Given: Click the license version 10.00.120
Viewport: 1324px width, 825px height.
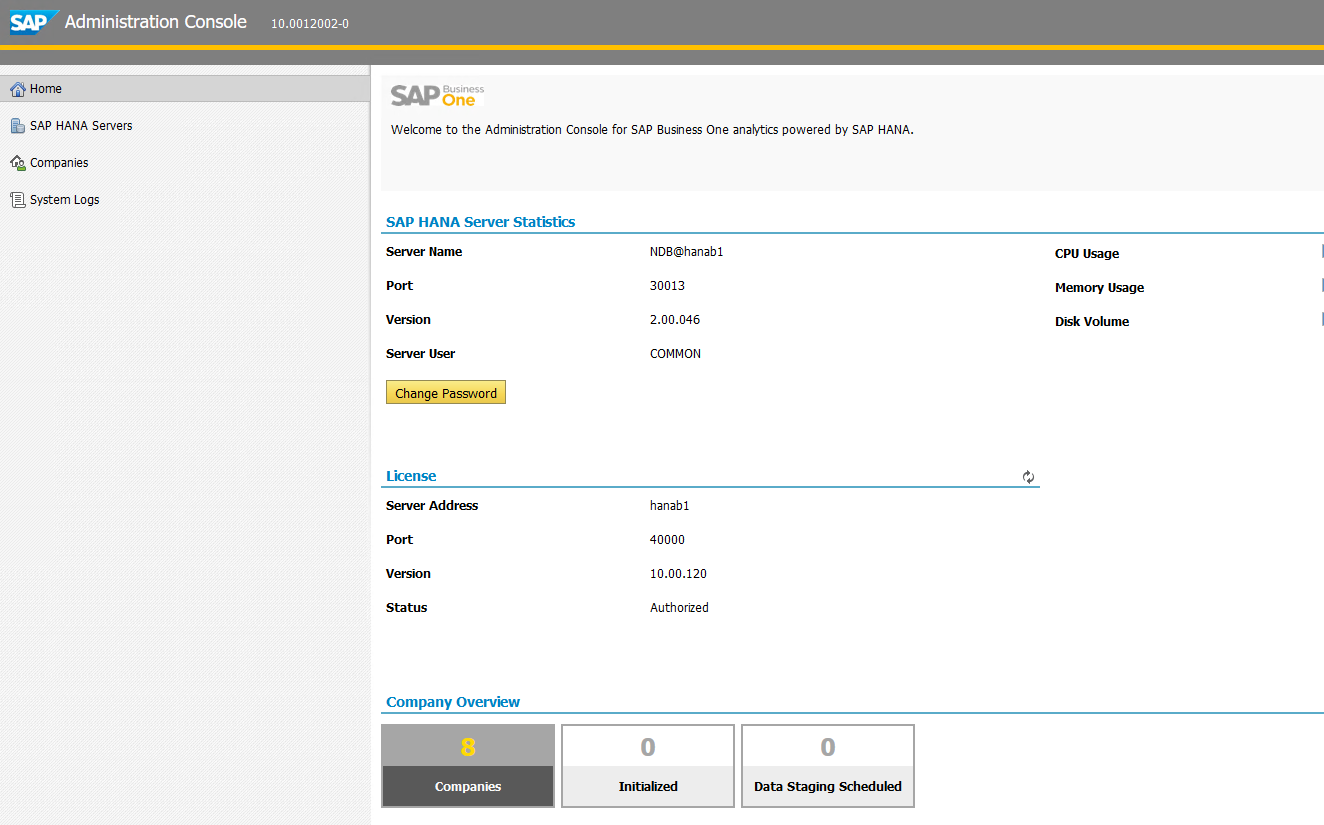Looking at the screenshot, I should point(678,574).
